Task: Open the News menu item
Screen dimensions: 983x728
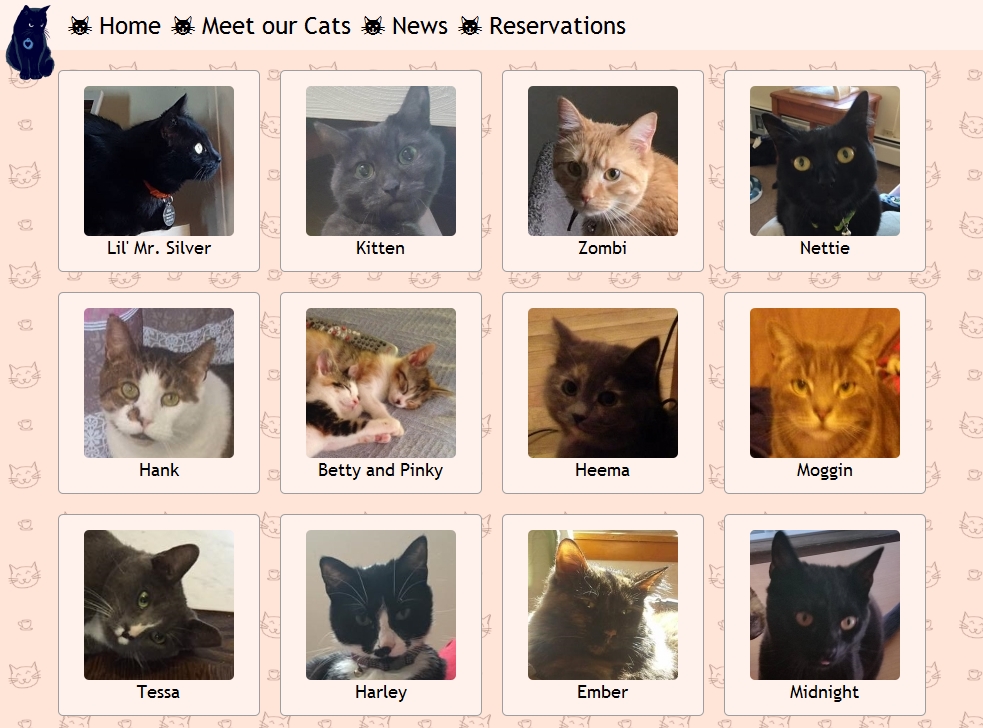Action: [419, 26]
